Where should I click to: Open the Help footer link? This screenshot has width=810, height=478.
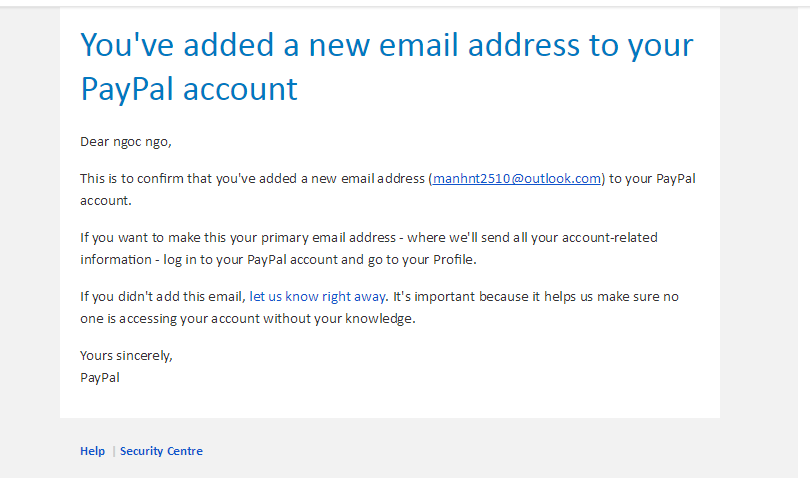92,451
